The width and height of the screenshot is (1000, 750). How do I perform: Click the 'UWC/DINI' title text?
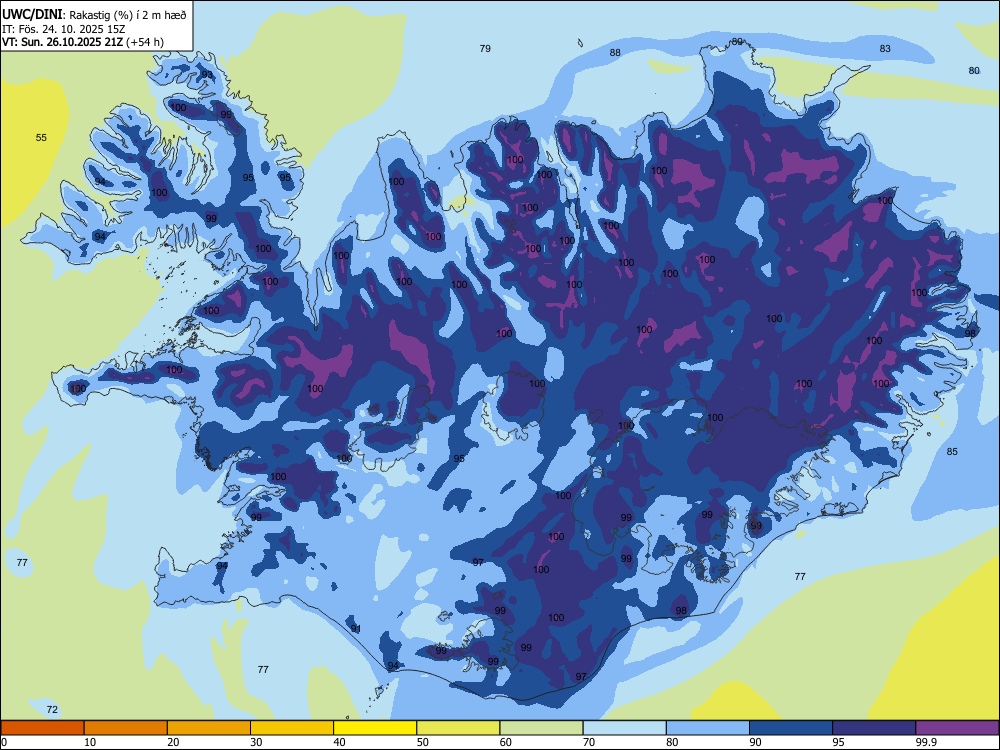[x=32, y=15]
